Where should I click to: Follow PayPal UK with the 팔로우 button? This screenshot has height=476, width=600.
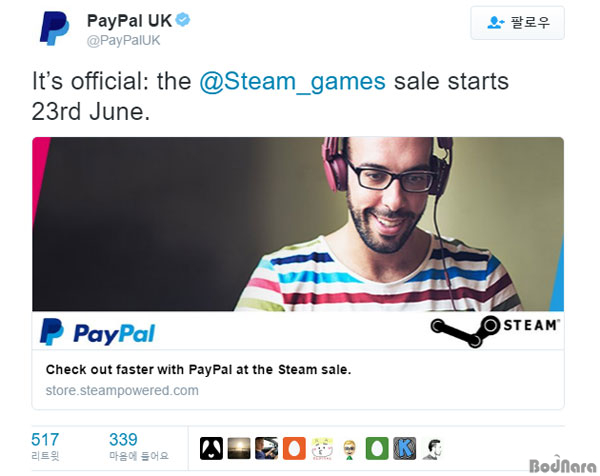[517, 23]
